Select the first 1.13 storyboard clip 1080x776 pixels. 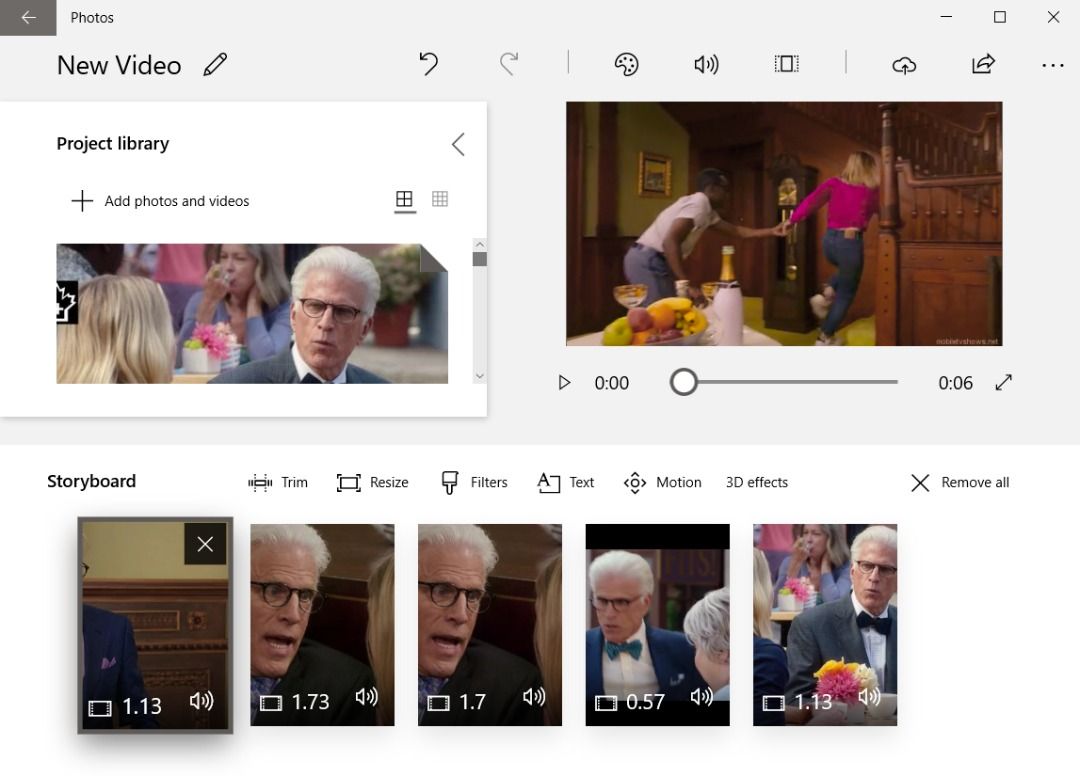[x=155, y=625]
